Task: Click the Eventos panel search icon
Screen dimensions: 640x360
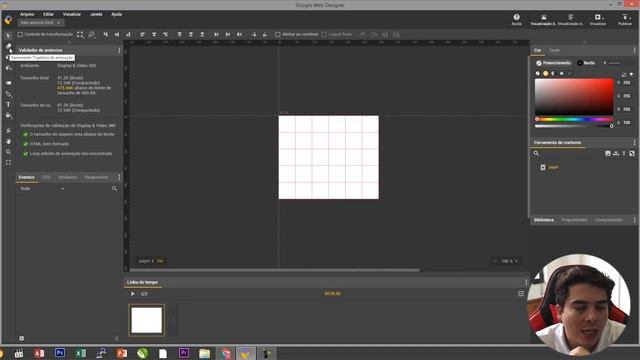Action: 114,189
